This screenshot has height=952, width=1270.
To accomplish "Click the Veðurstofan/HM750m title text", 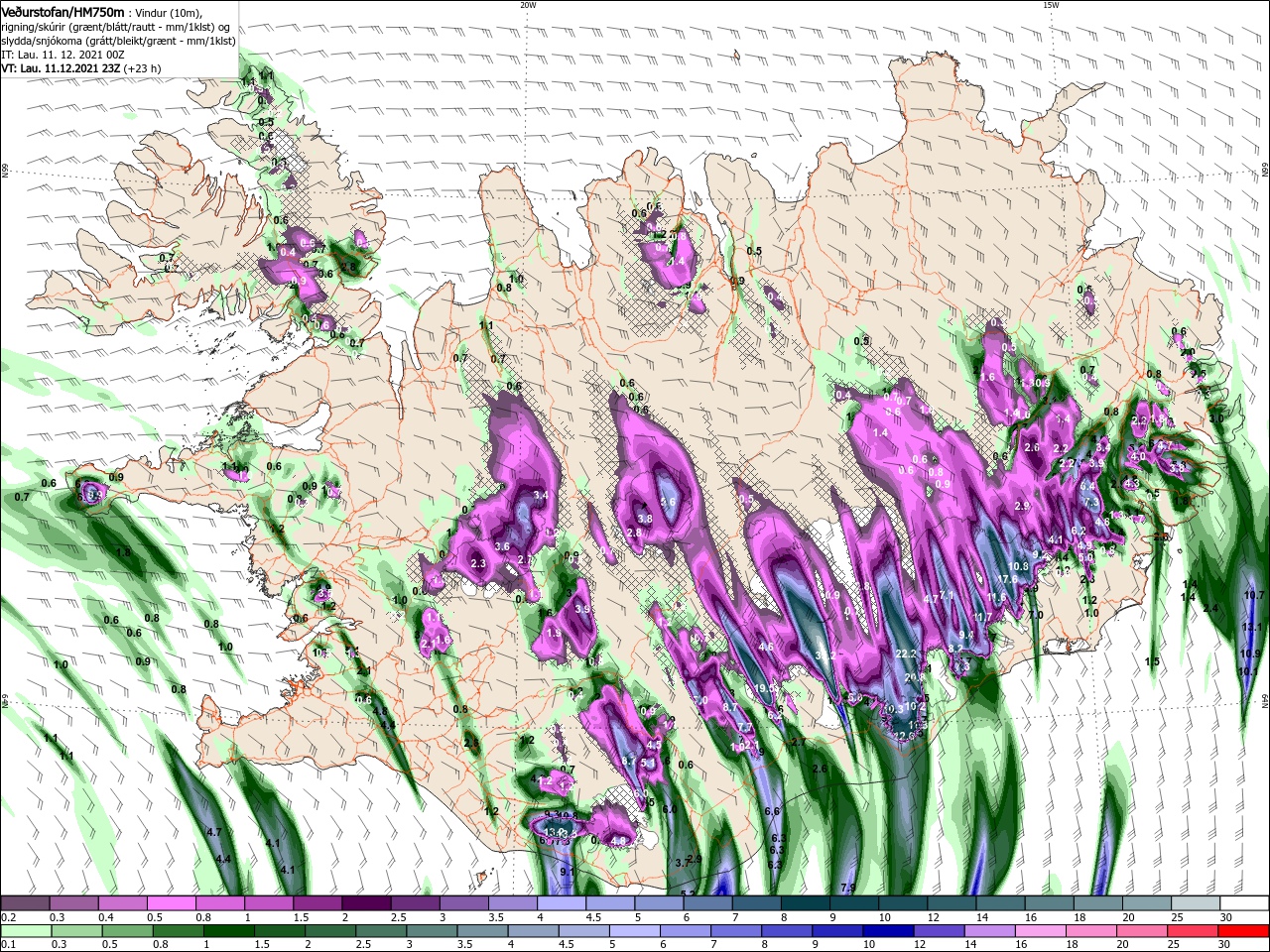I will pos(63,11).
